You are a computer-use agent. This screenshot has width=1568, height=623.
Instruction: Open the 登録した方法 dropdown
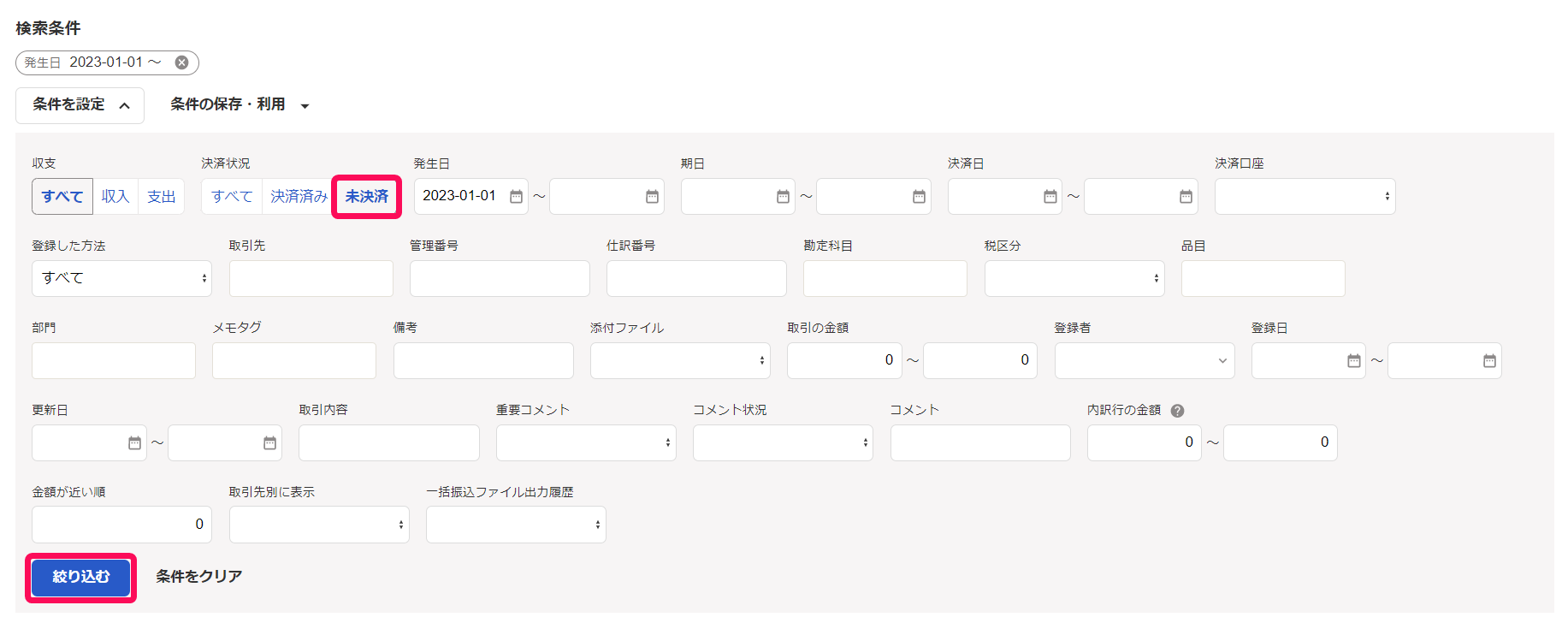121,279
